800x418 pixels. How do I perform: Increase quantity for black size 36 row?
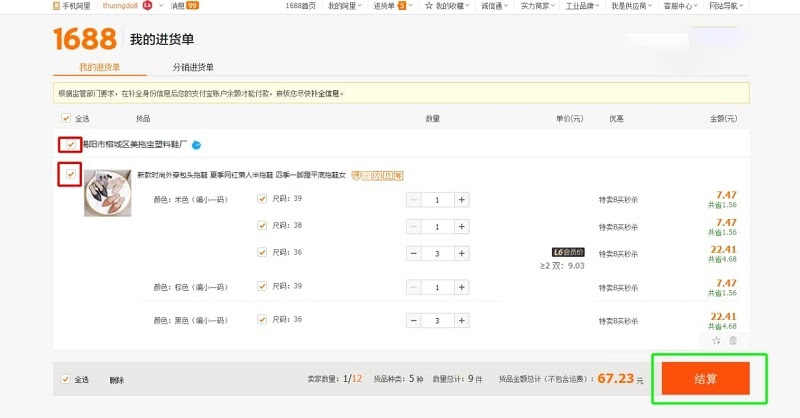click(x=461, y=320)
